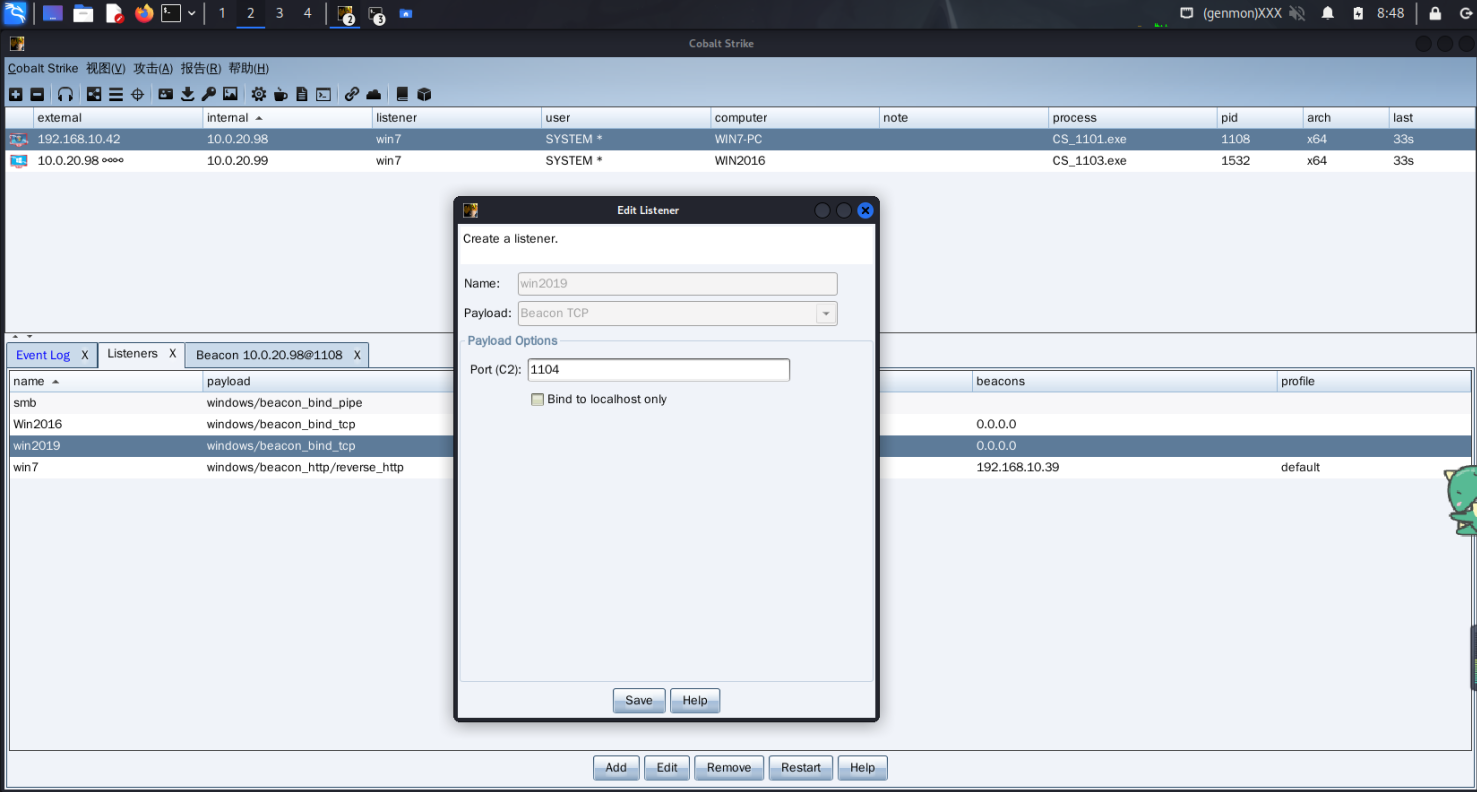
Task: Click the notification bell in system tray
Action: (1328, 13)
